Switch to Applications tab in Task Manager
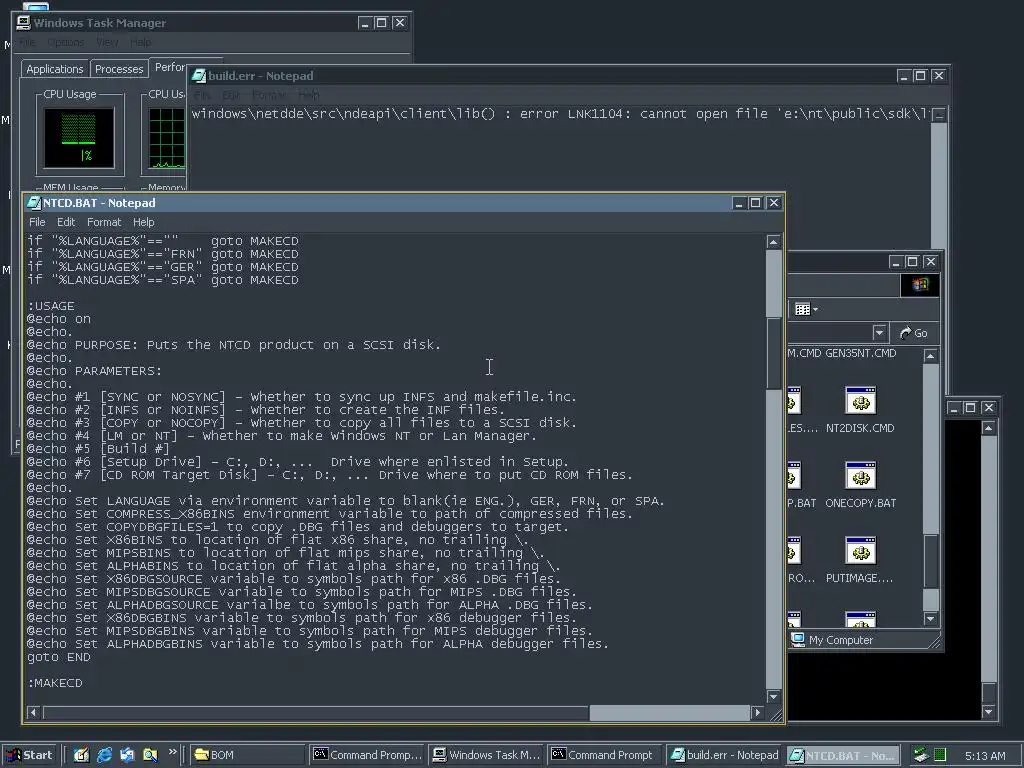 [55, 69]
